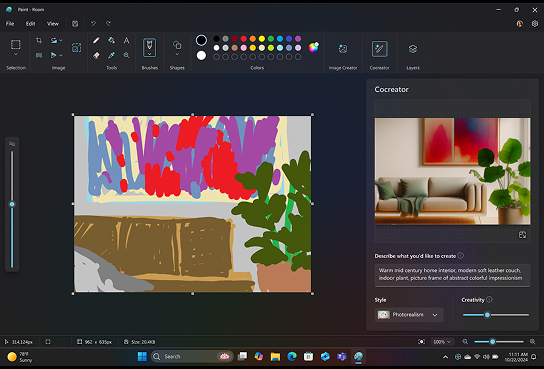Open the Image Creator tool
This screenshot has height=369, width=544.
343,49
